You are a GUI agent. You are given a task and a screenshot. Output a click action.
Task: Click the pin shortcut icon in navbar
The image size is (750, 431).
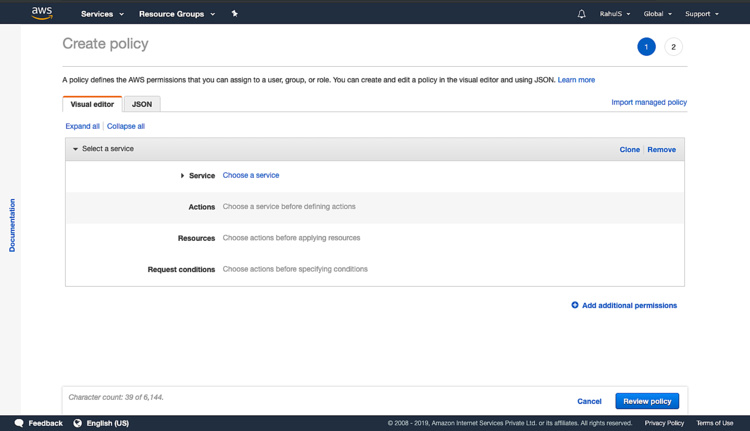pos(235,14)
